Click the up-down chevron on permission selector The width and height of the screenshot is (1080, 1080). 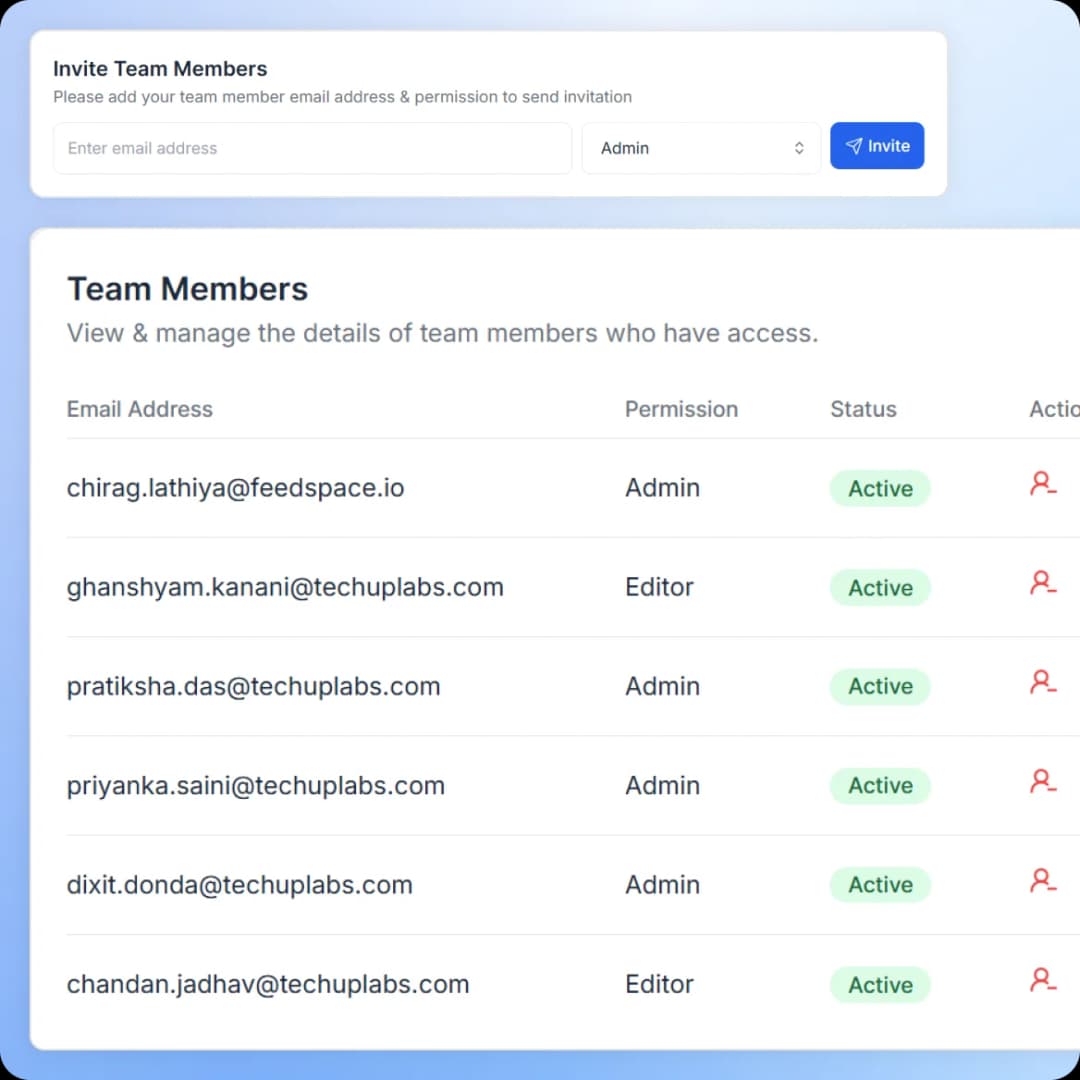coord(799,147)
